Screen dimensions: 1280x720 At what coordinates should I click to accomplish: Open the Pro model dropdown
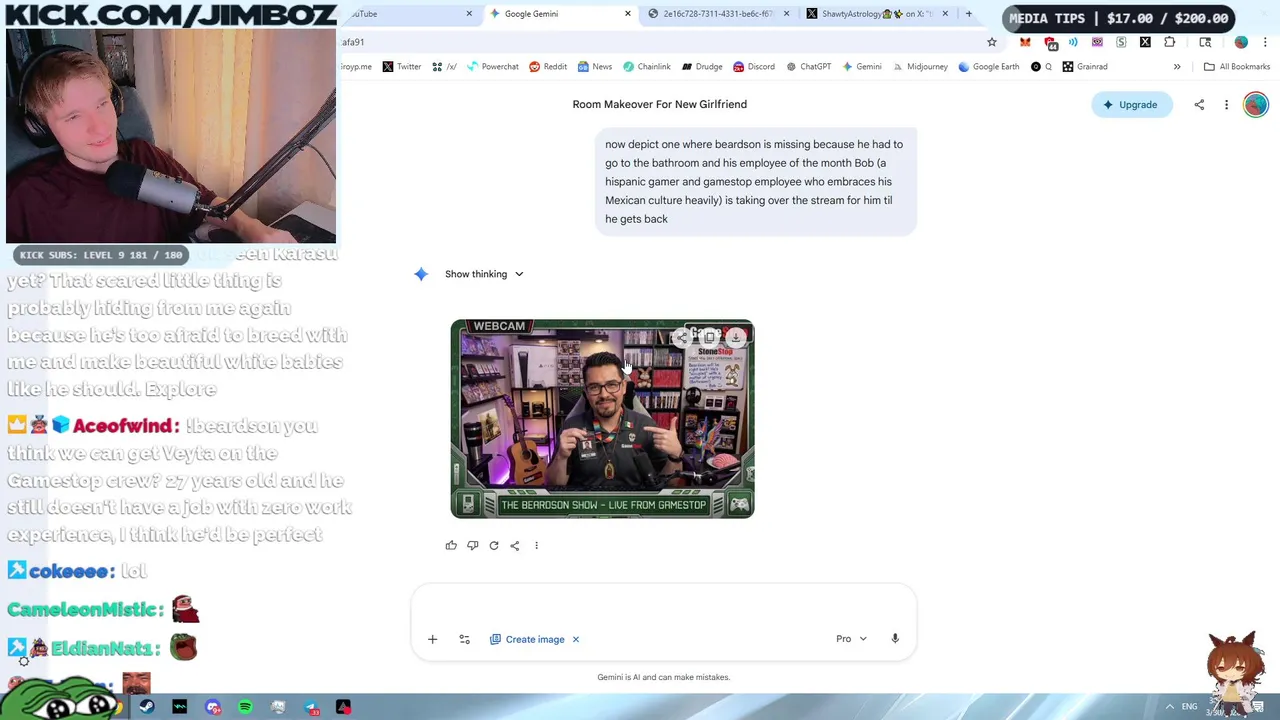[852, 639]
